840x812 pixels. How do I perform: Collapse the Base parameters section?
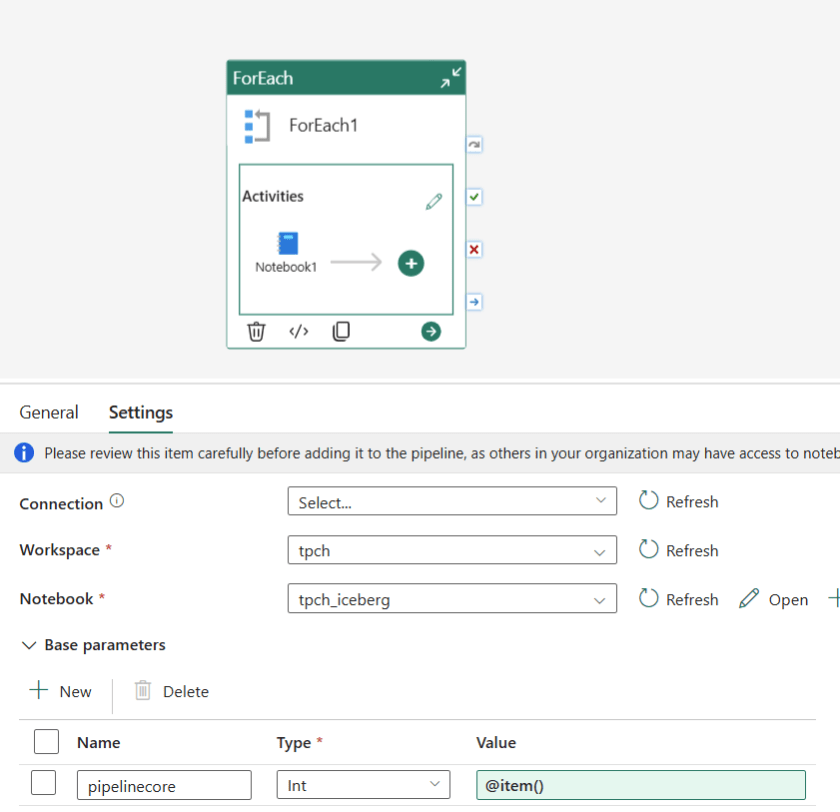[29, 645]
